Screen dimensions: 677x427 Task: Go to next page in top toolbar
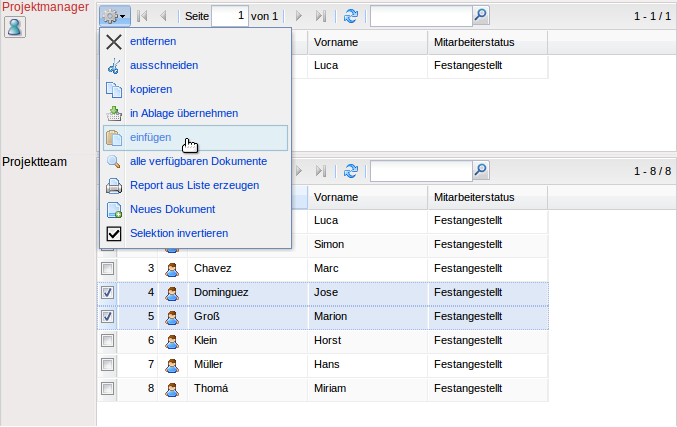(x=298, y=16)
